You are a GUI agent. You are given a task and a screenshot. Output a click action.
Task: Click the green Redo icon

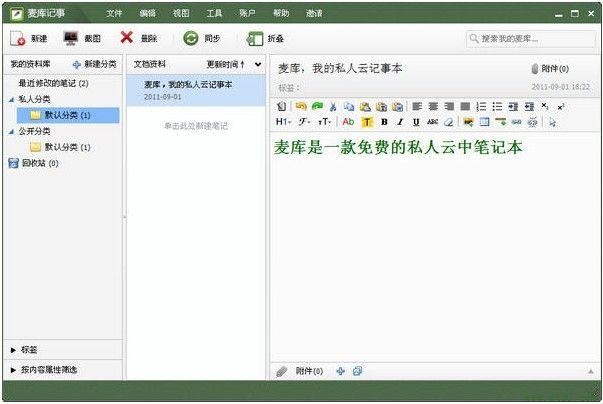click(x=317, y=106)
